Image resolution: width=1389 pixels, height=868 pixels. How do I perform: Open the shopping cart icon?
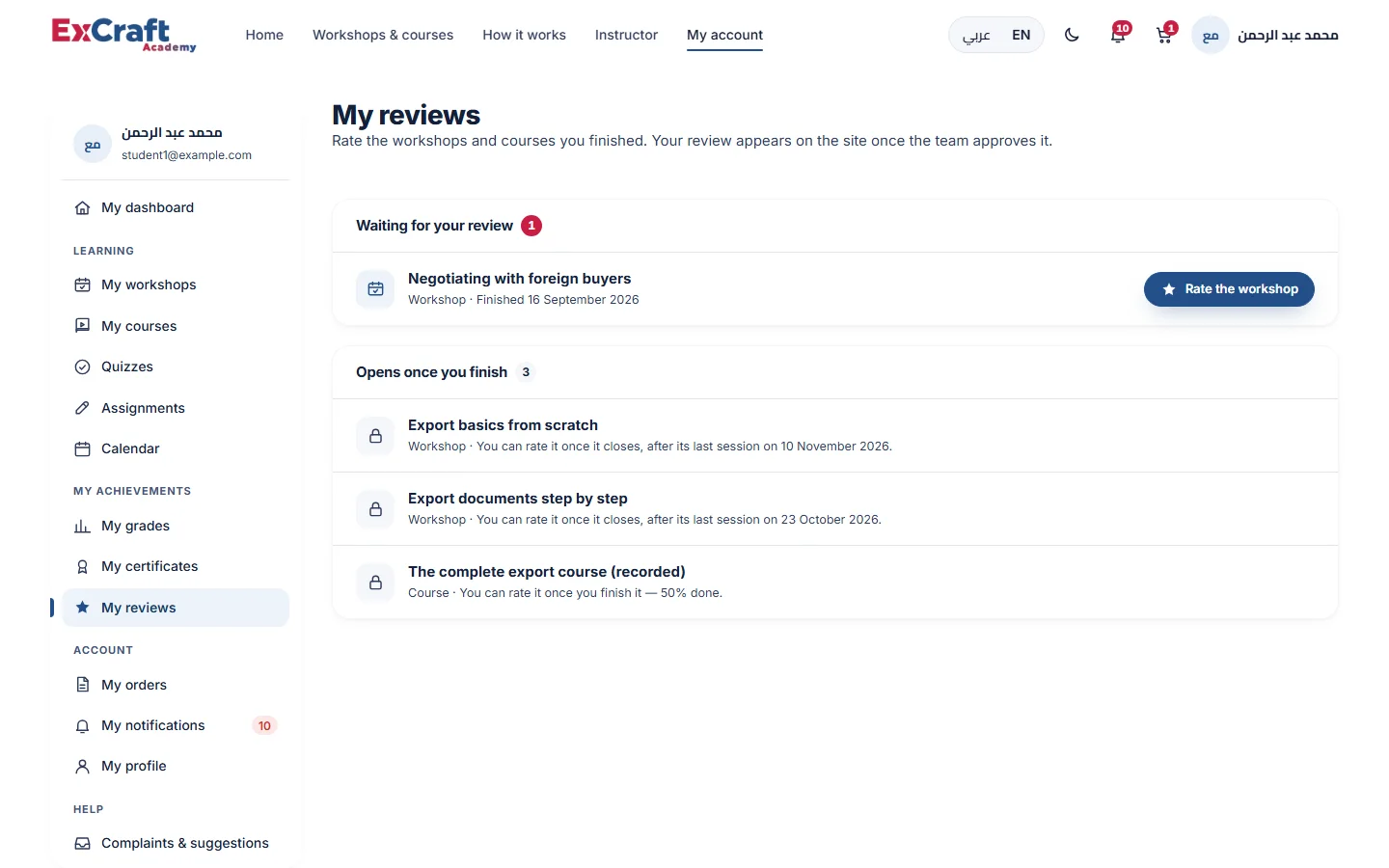[1164, 35]
